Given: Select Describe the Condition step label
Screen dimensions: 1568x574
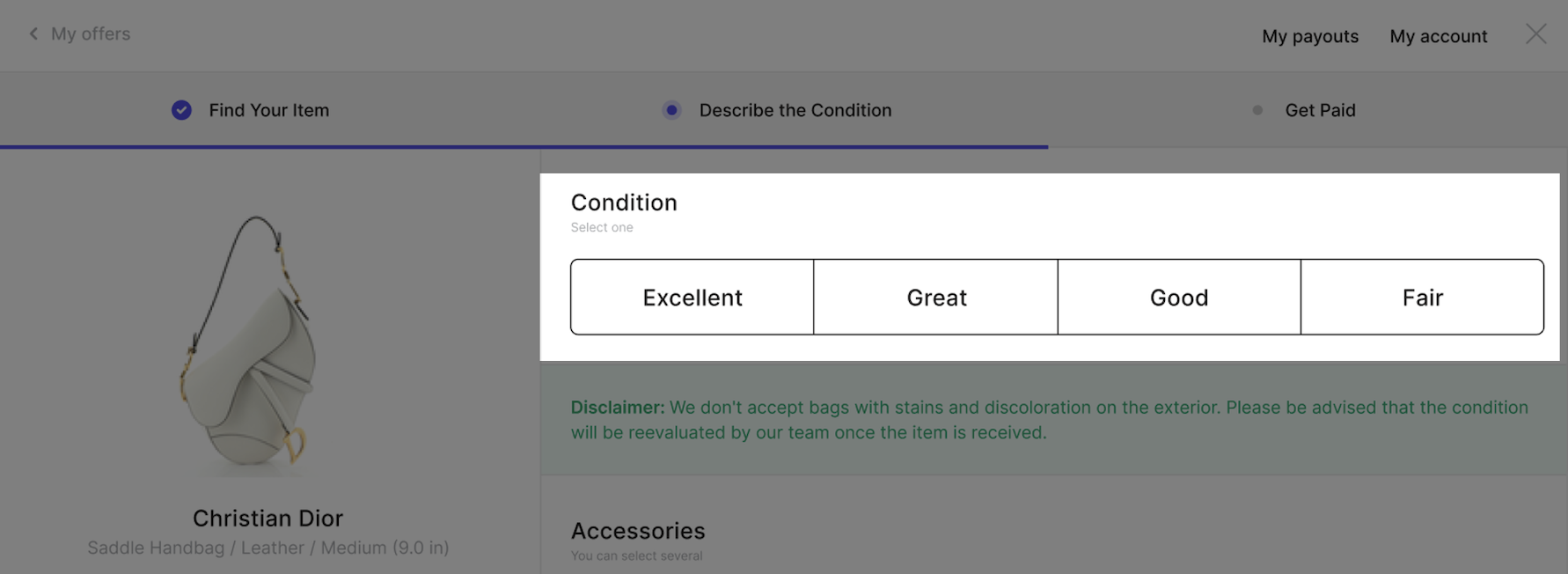Looking at the screenshot, I should coord(795,110).
